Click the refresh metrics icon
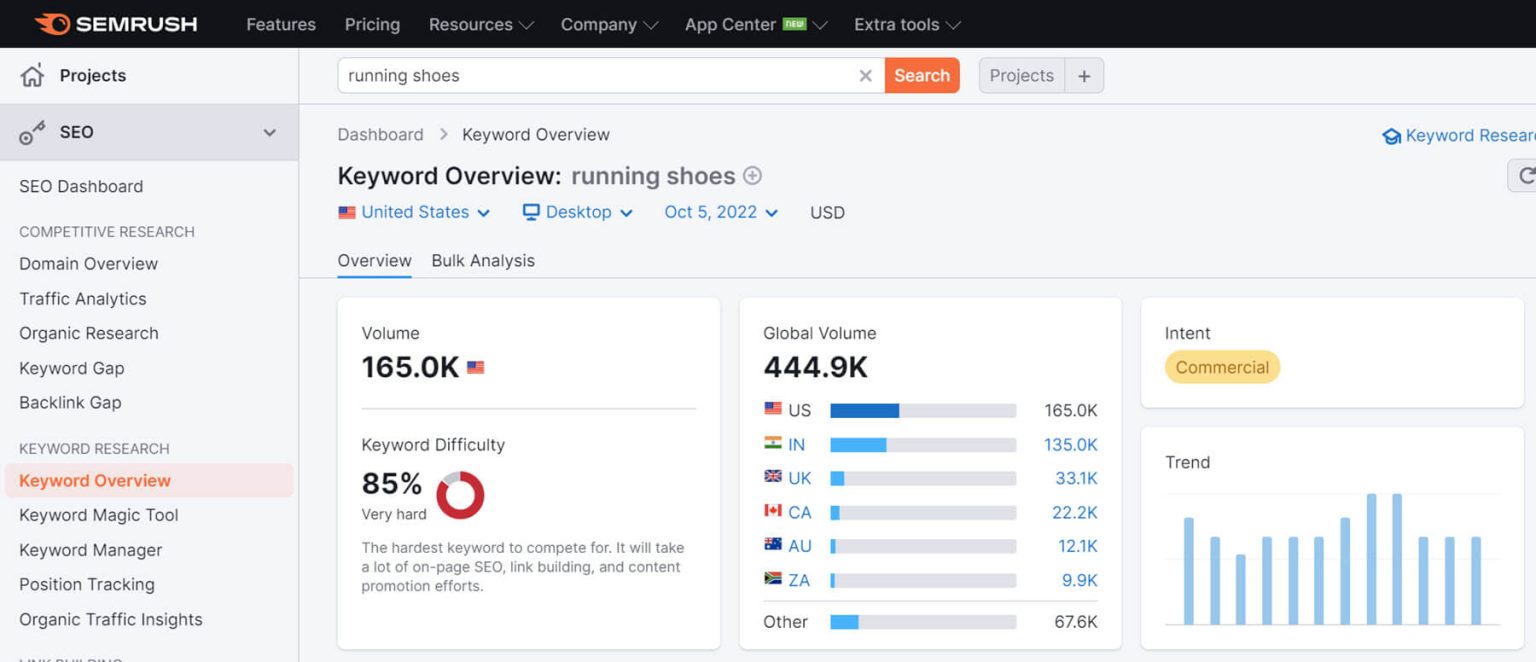Viewport: 1536px width, 662px height. click(x=1526, y=175)
